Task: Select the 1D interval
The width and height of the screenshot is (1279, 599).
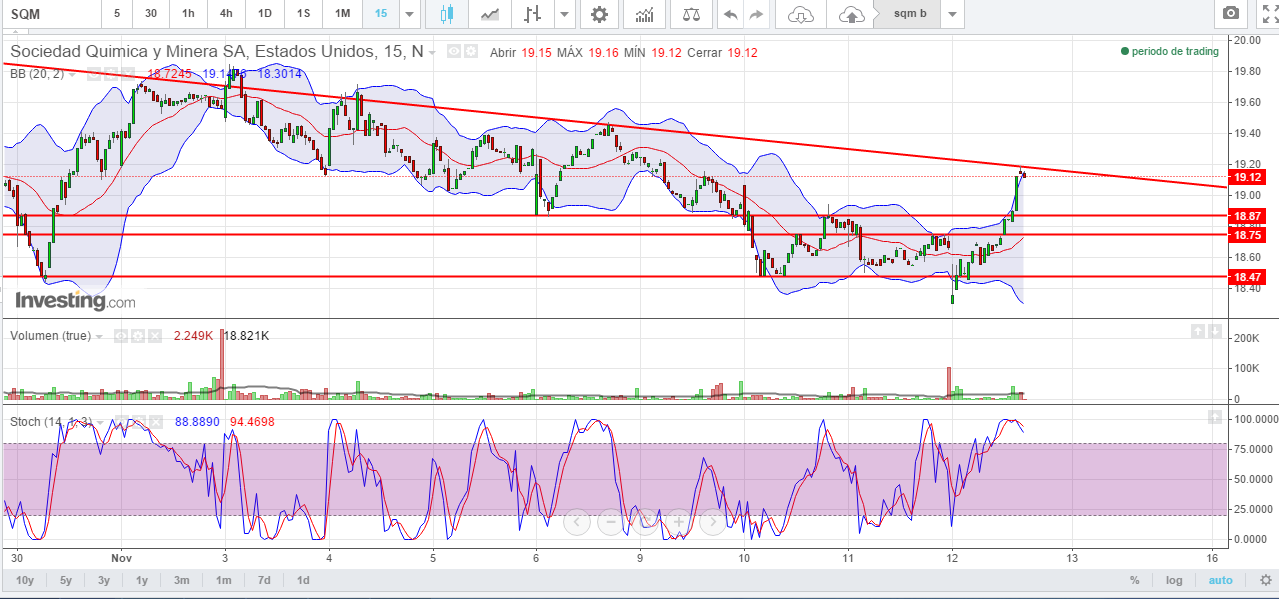Action: pos(264,14)
